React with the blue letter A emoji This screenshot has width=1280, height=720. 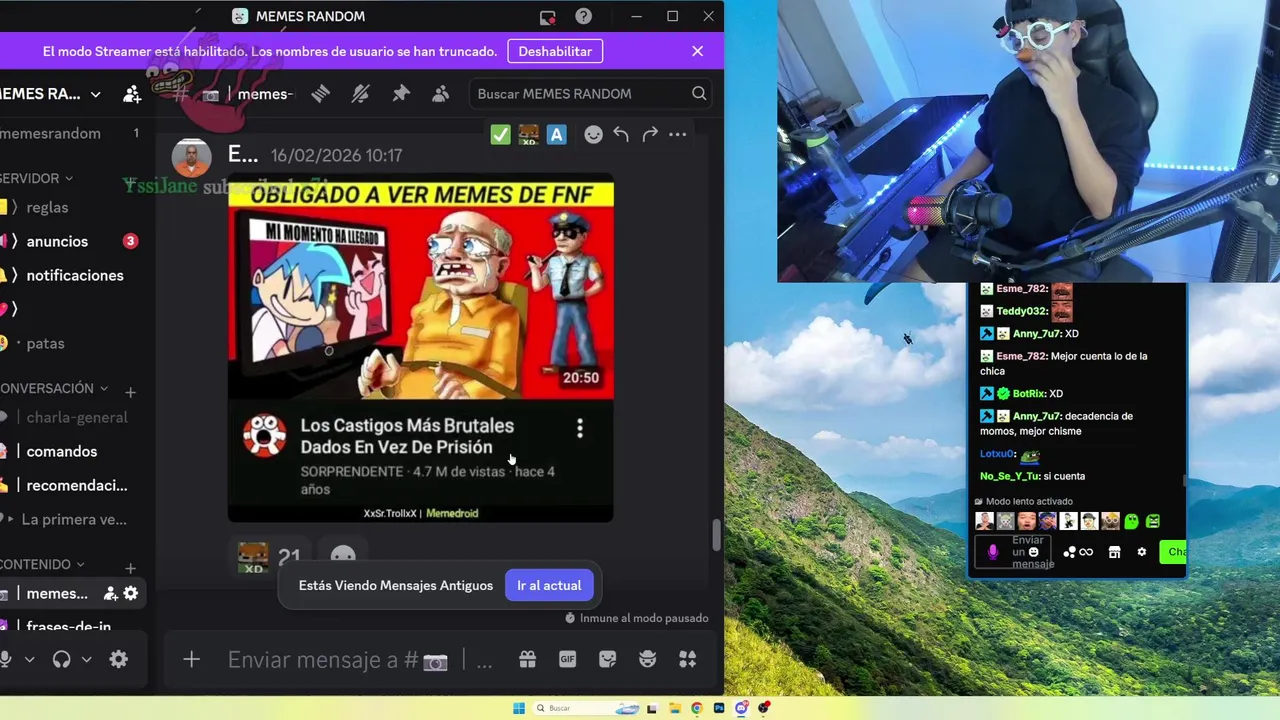(557, 134)
